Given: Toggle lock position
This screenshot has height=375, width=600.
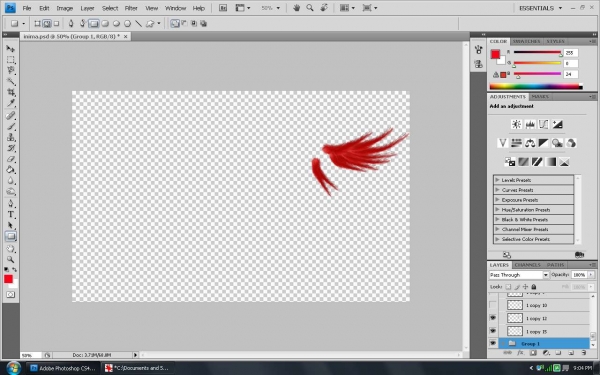Looking at the screenshot, I should 525,287.
